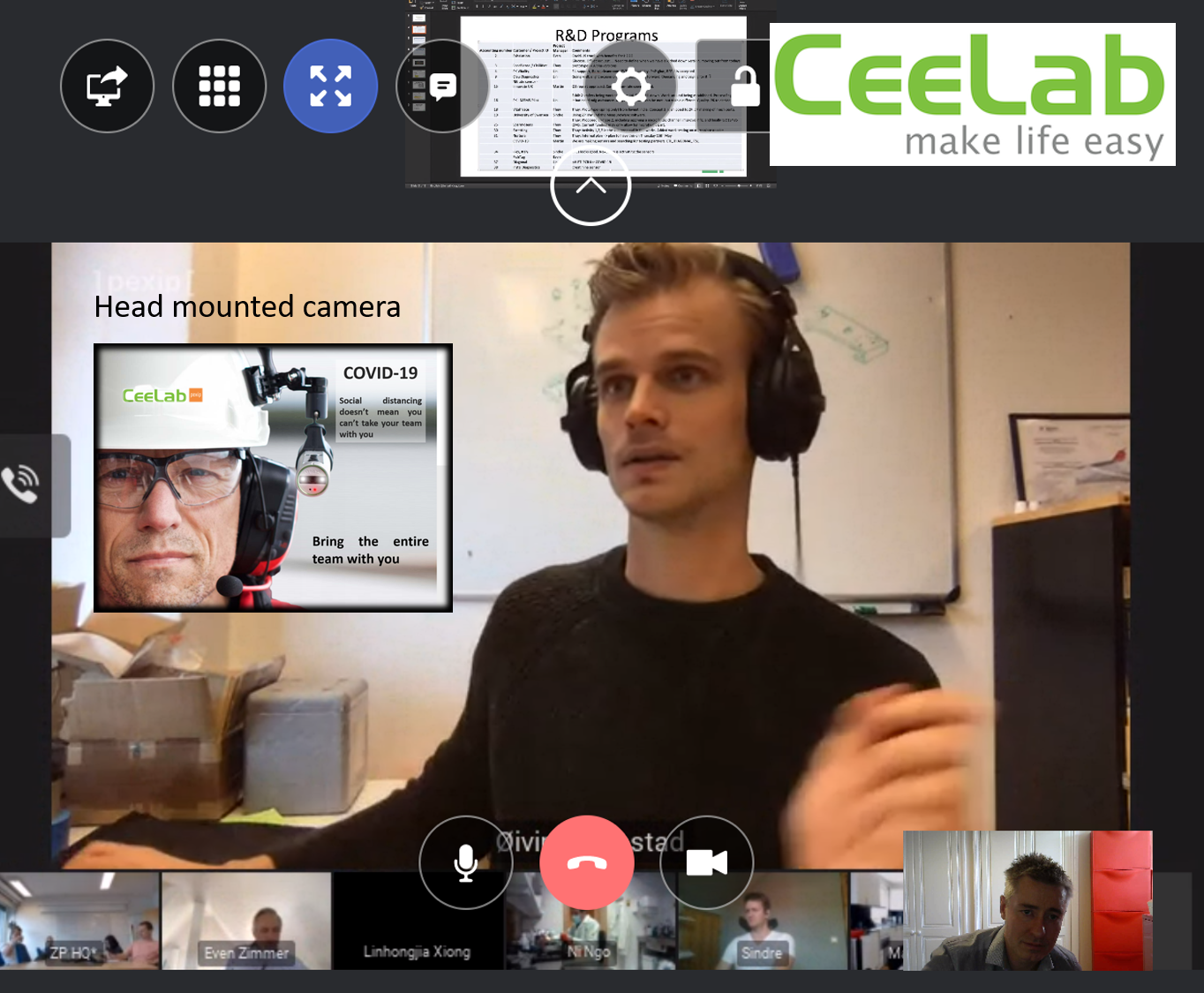Turn off the video camera

click(707, 862)
